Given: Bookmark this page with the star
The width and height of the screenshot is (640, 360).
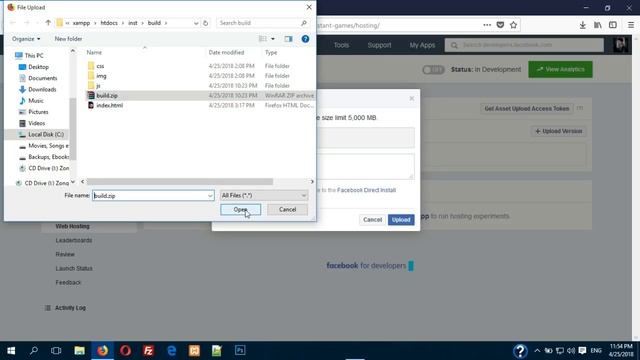Looking at the screenshot, I should pyautogui.click(x=513, y=25).
